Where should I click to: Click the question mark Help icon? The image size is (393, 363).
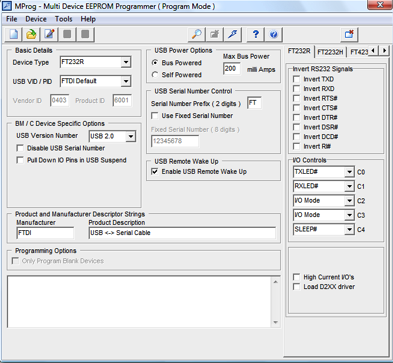pos(256,34)
